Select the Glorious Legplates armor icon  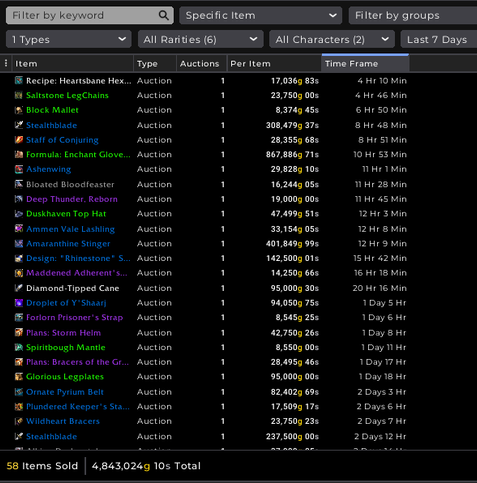pos(19,377)
